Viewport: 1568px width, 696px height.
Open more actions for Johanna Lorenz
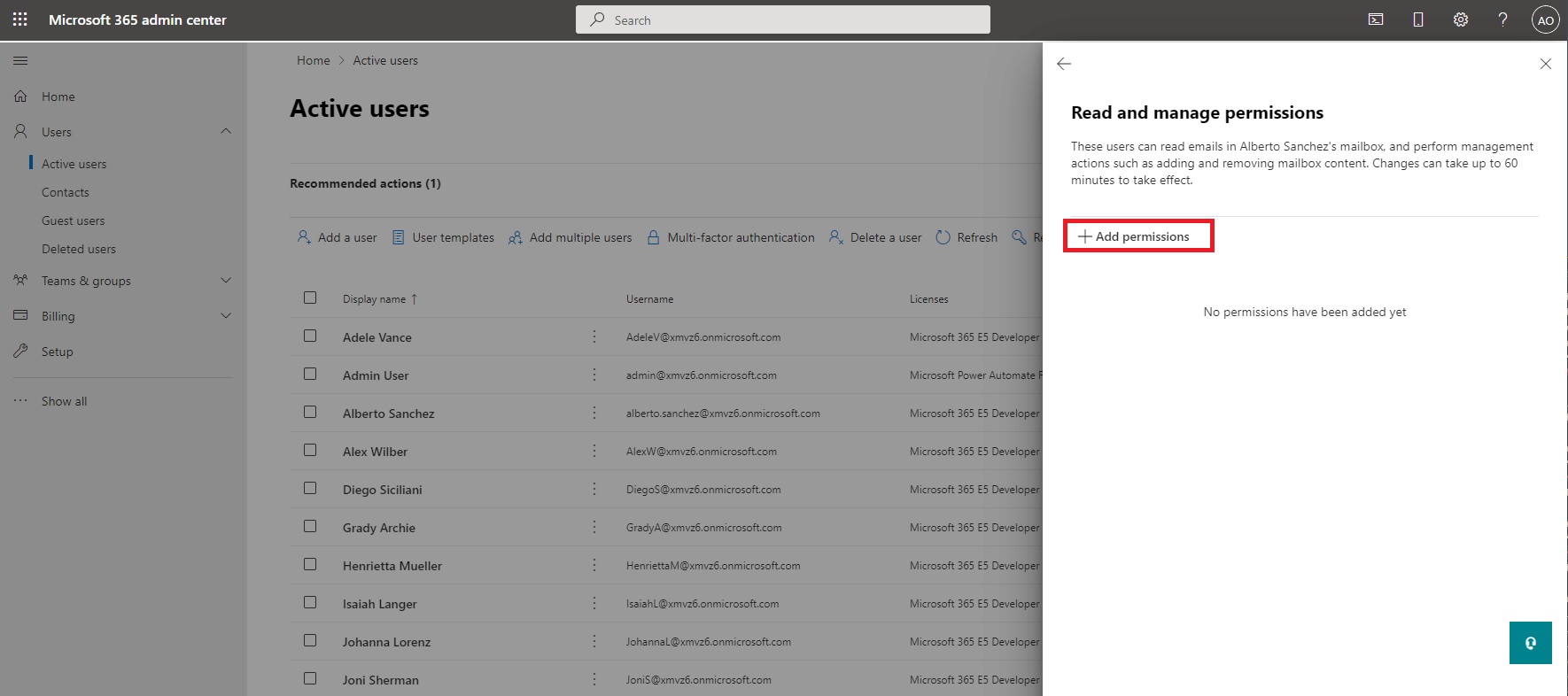[x=594, y=642]
